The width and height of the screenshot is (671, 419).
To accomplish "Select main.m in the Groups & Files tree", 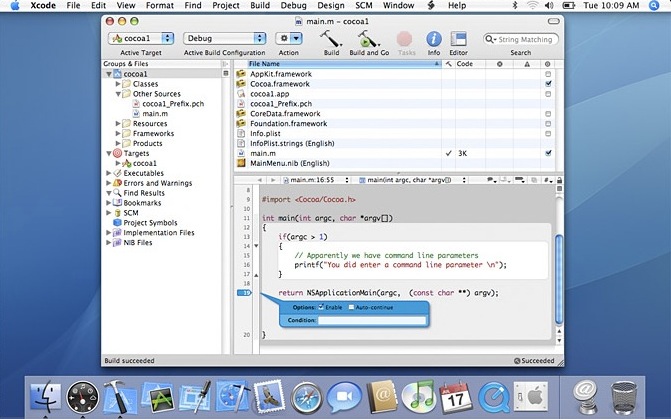I will 155,114.
